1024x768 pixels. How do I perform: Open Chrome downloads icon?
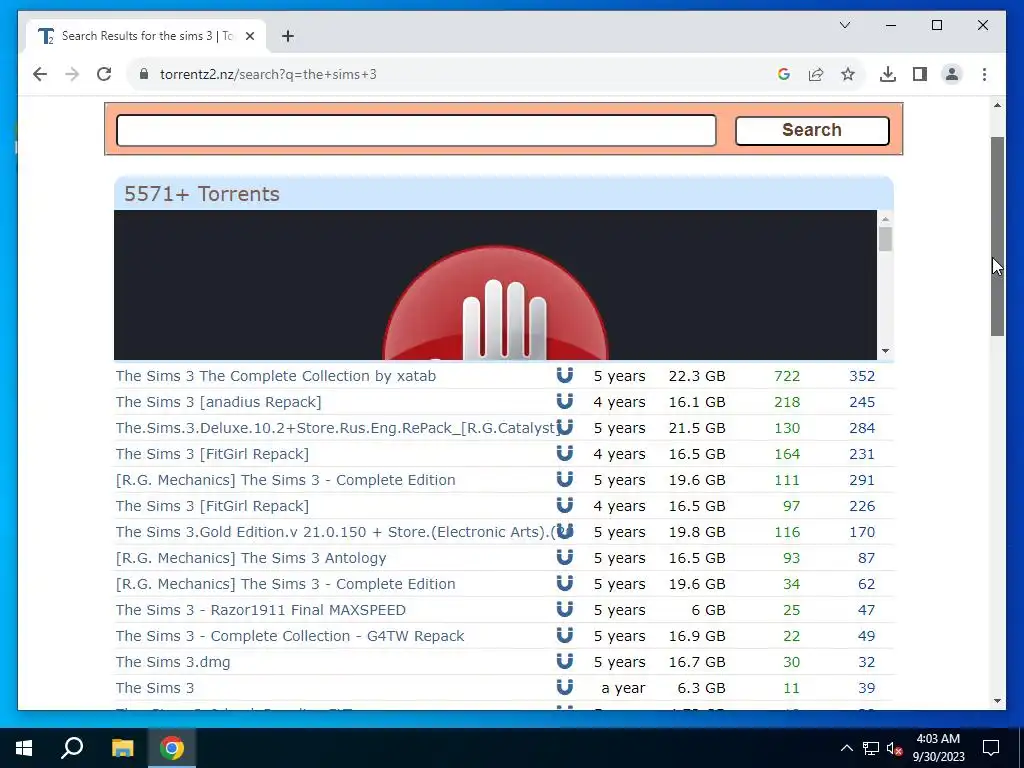pyautogui.click(x=888, y=74)
